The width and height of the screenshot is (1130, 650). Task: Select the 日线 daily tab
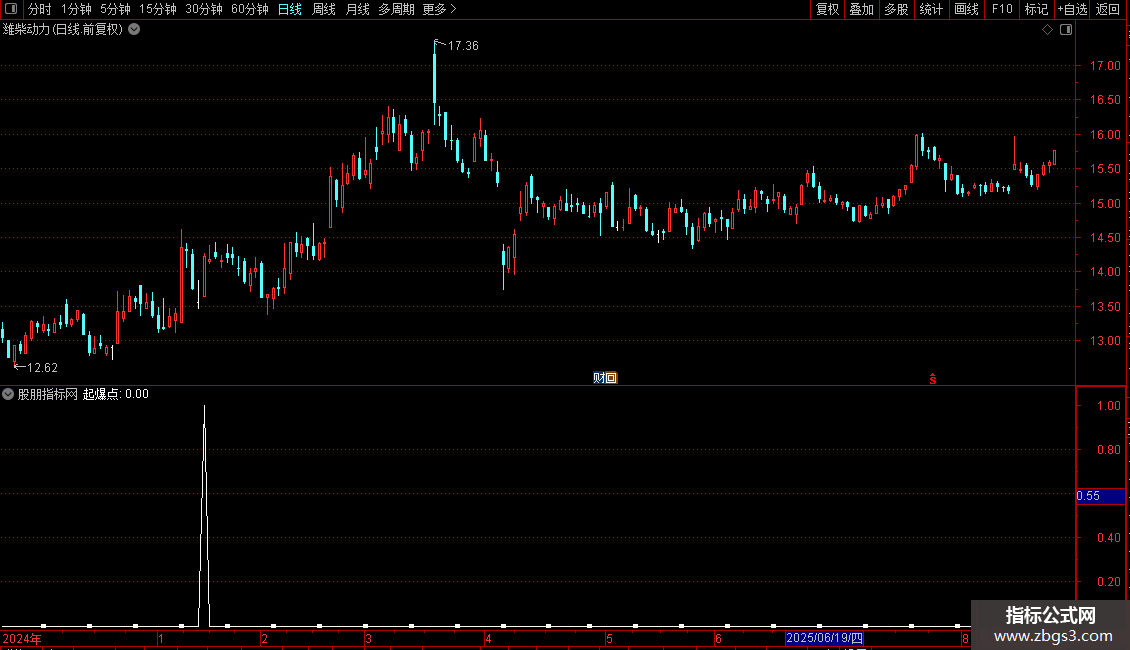(x=290, y=9)
